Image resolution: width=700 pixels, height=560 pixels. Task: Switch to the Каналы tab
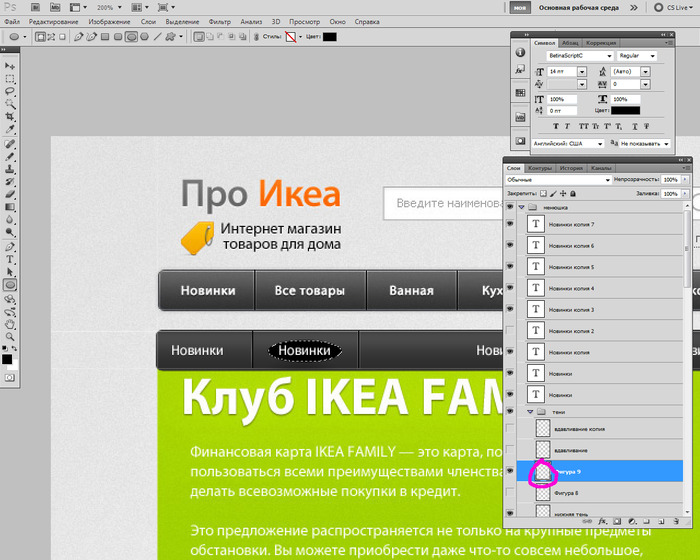point(601,168)
